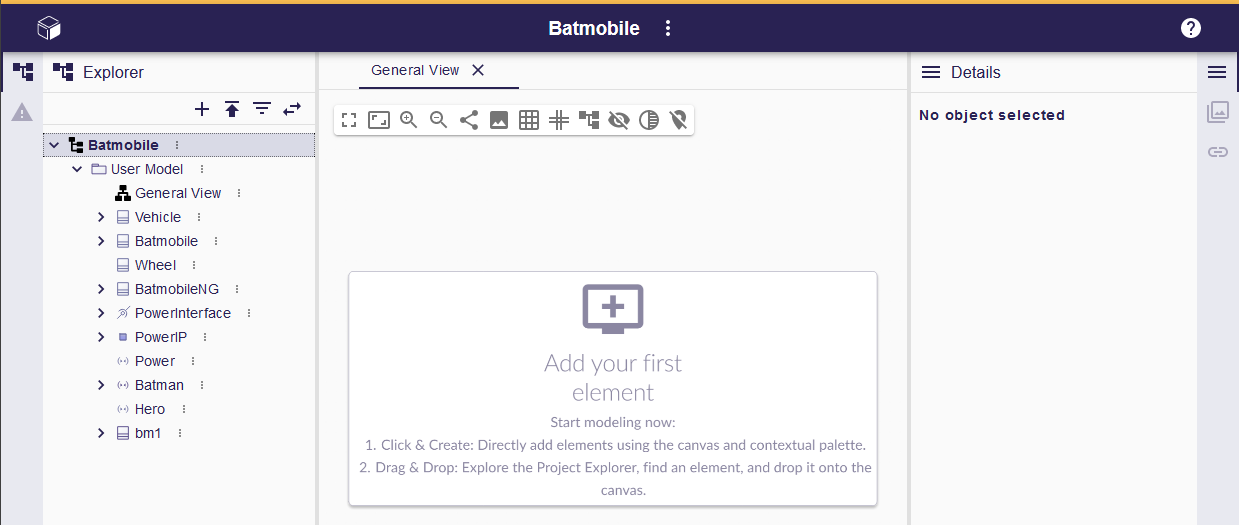Collapse the User Model folder
Image resolution: width=1239 pixels, height=525 pixels.
tap(77, 169)
